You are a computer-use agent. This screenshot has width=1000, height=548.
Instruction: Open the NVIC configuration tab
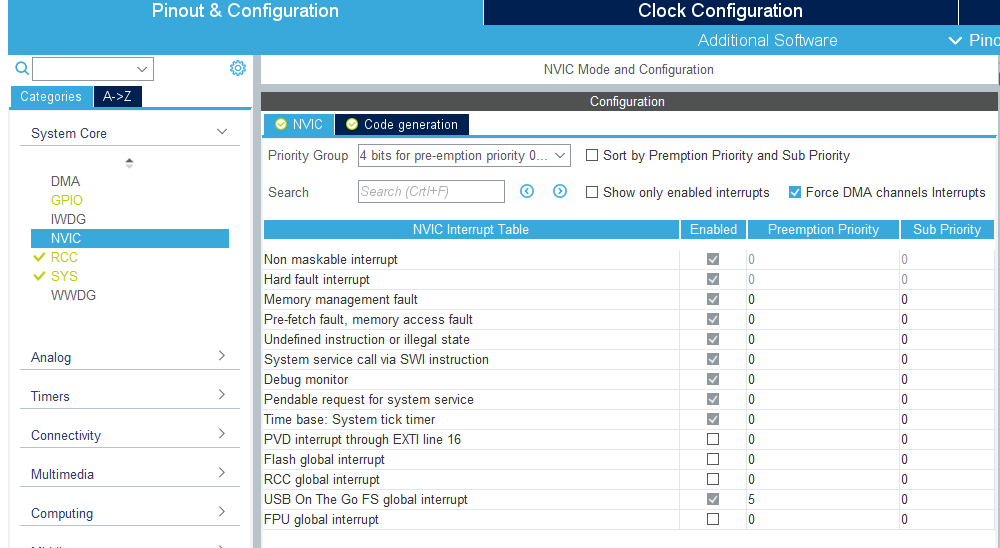click(x=298, y=124)
